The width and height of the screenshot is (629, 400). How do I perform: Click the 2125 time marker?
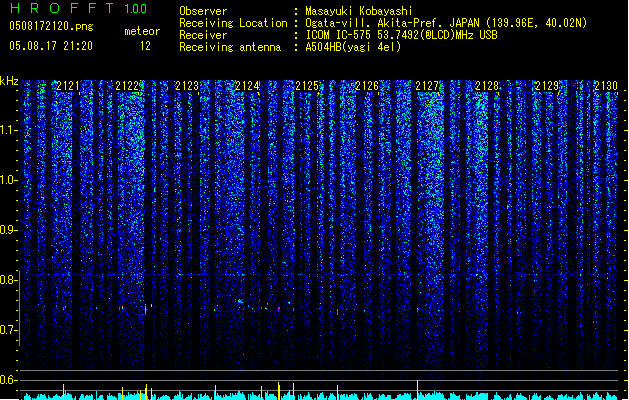[307, 86]
